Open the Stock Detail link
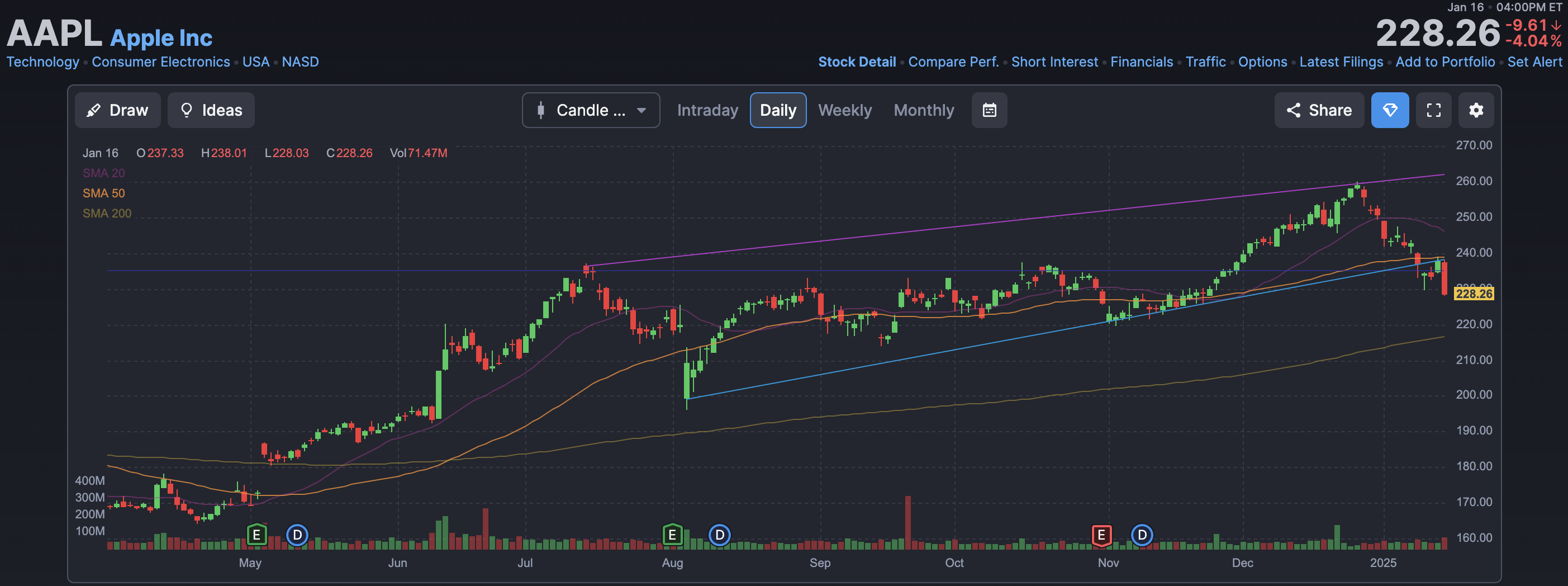 click(x=857, y=62)
